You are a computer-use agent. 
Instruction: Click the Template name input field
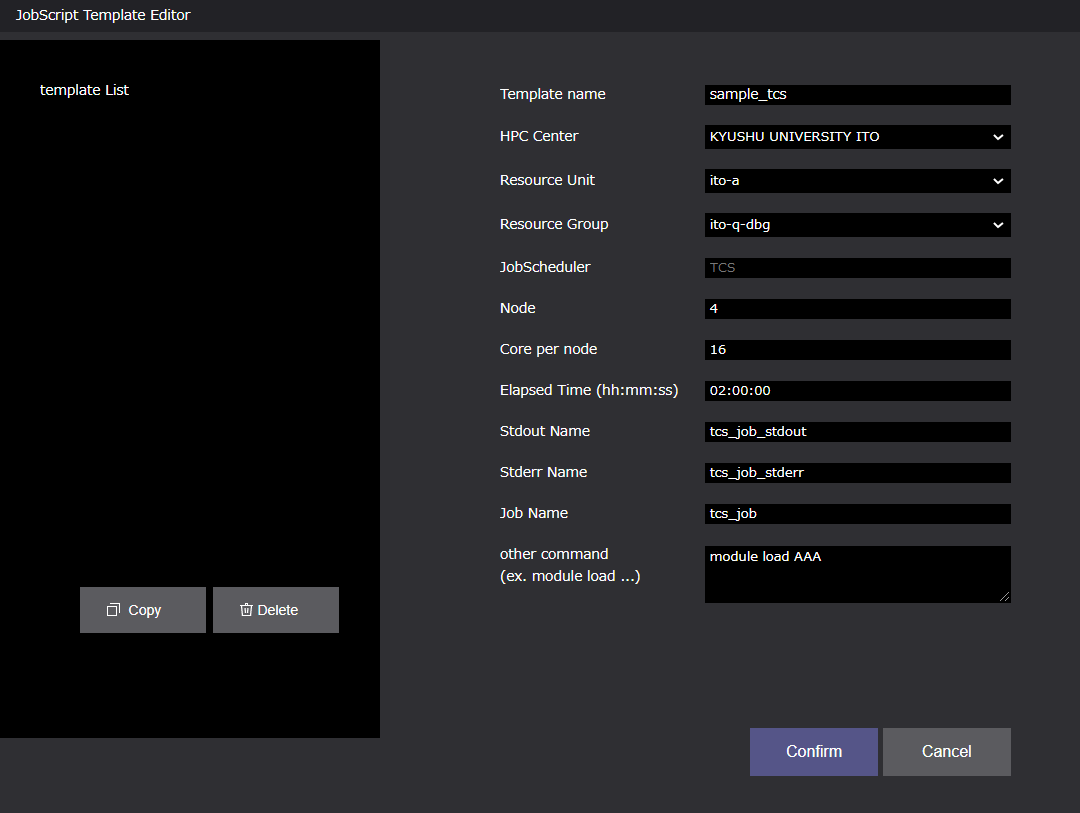(x=857, y=95)
